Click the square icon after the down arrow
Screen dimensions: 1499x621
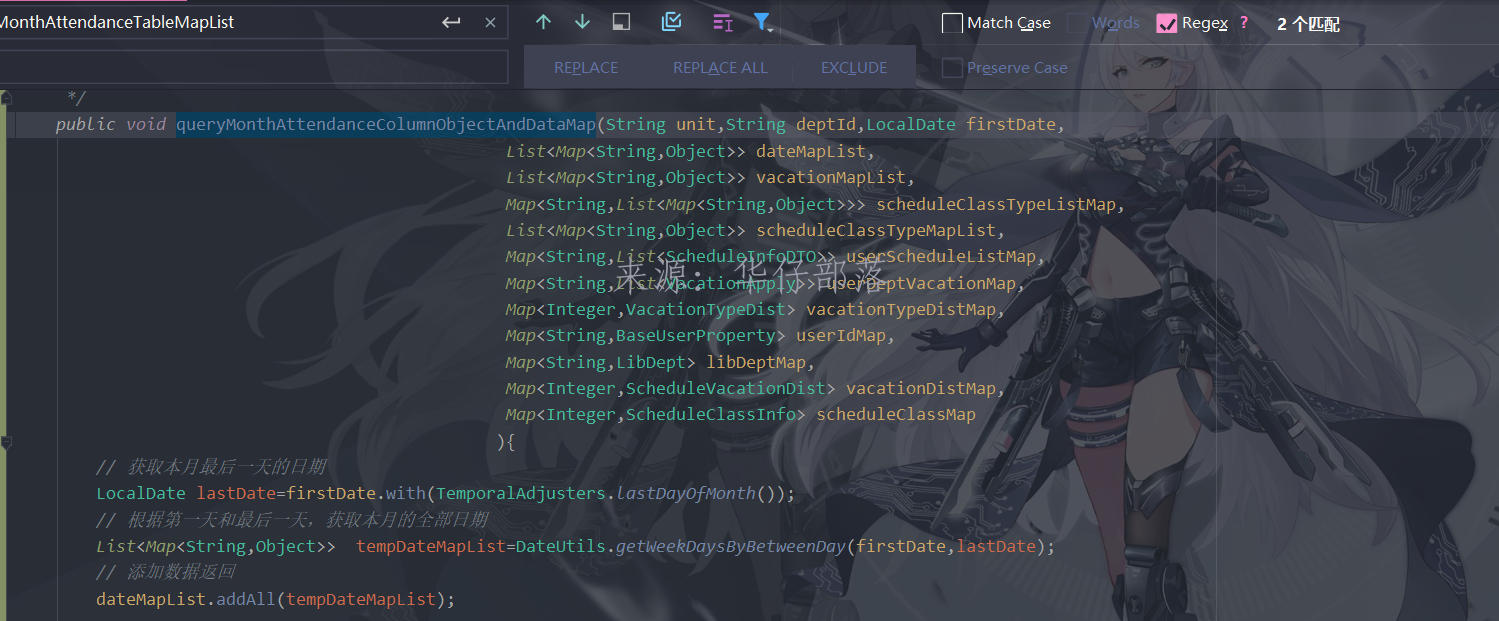[x=621, y=22]
